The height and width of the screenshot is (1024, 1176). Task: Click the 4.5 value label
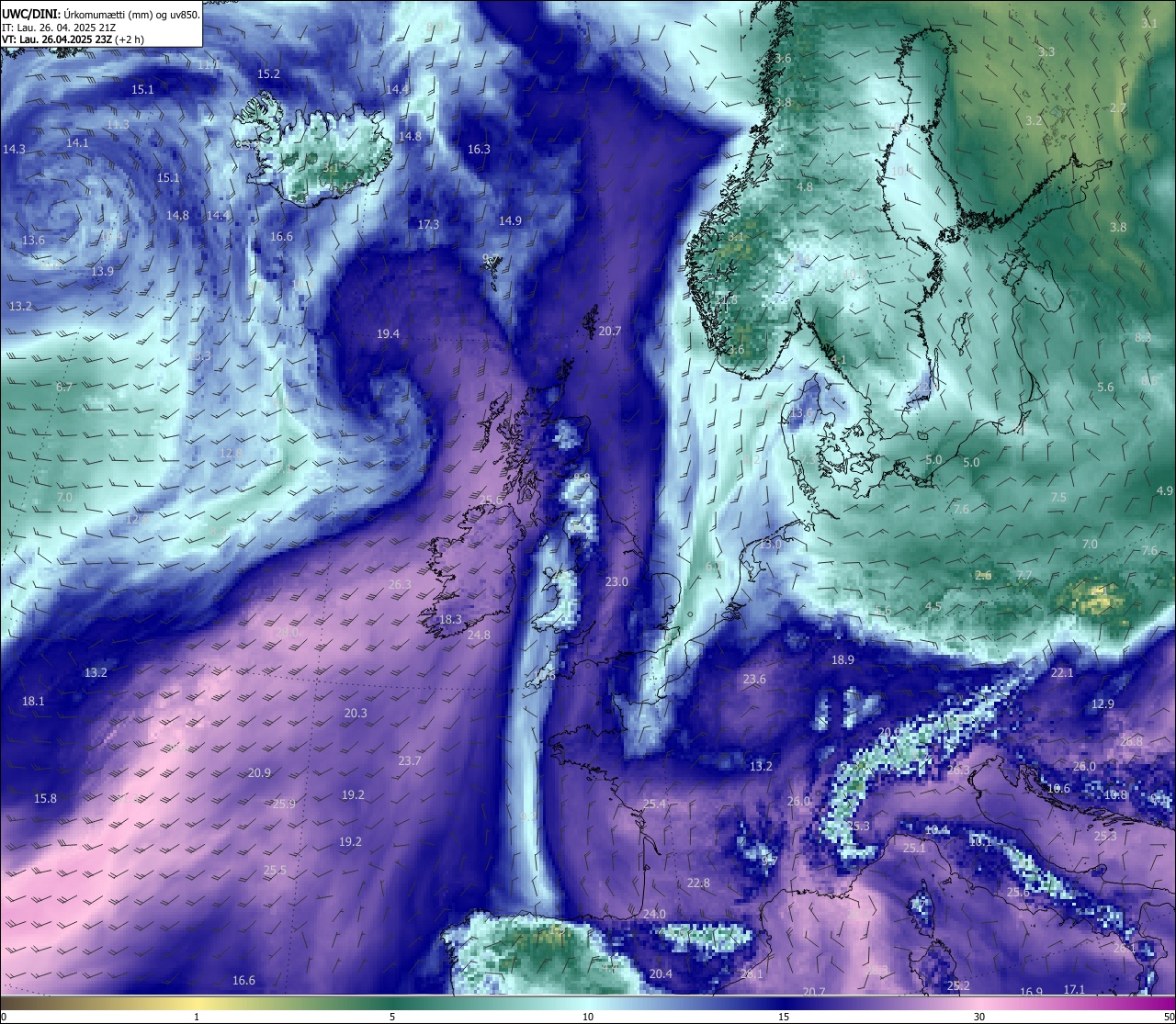[x=933, y=606]
